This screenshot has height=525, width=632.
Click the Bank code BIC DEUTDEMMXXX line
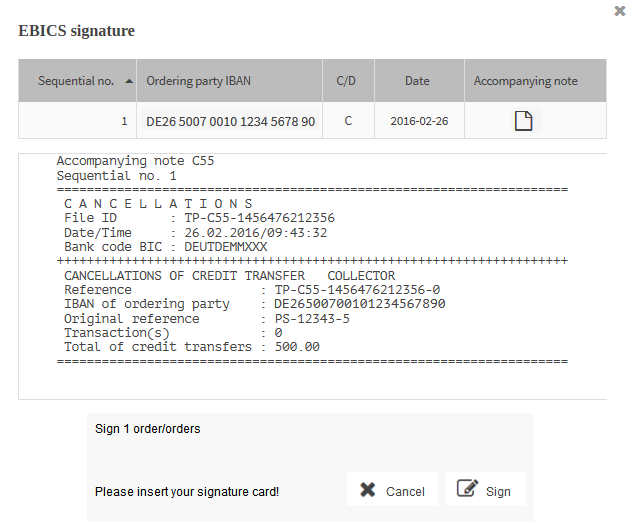[x=165, y=245]
